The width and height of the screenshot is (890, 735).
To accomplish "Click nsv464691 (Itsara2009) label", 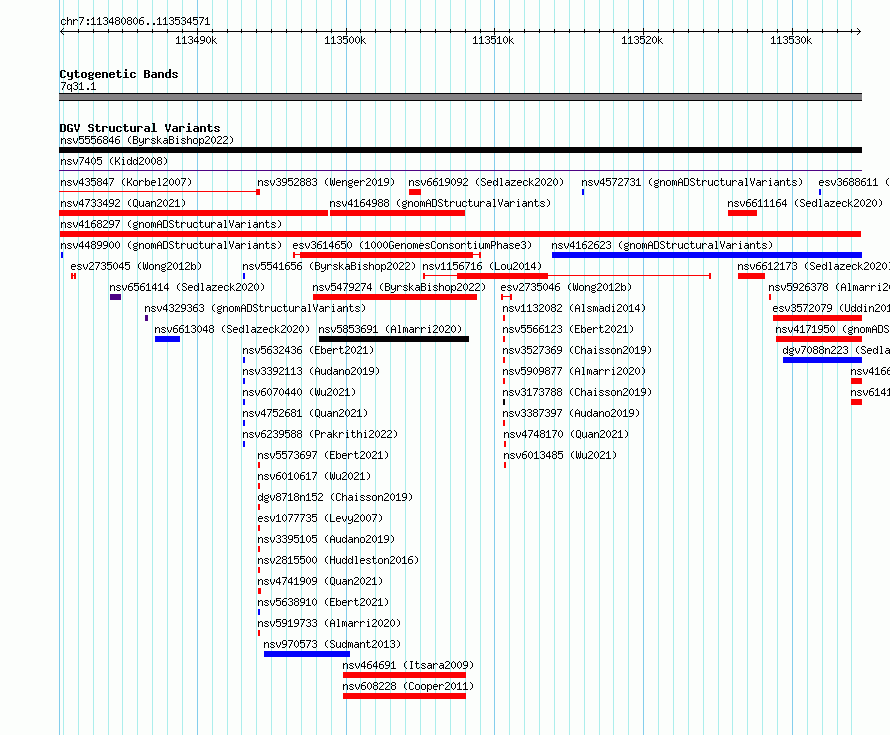I will (408, 665).
